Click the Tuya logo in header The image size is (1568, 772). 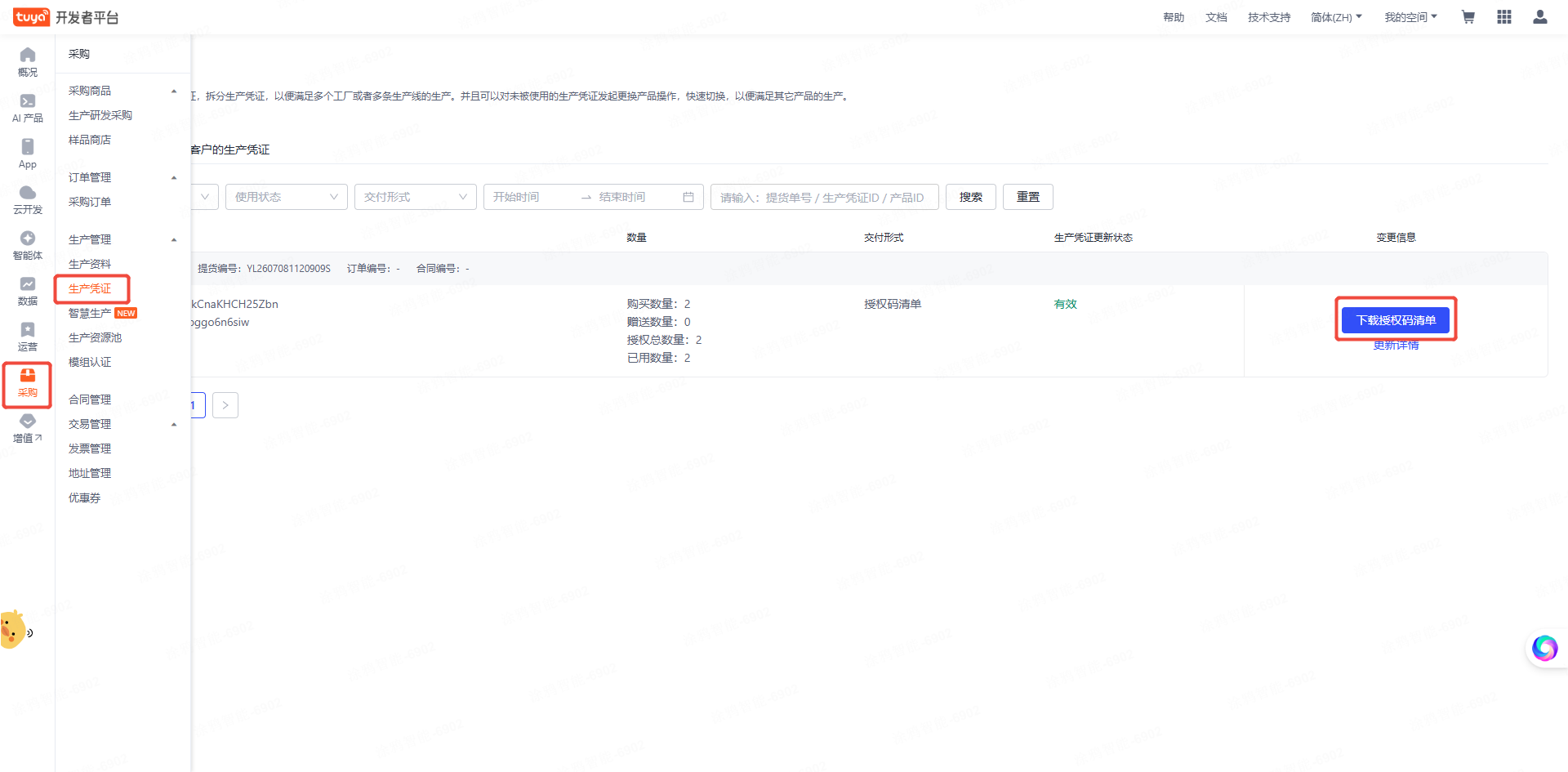coord(31,17)
